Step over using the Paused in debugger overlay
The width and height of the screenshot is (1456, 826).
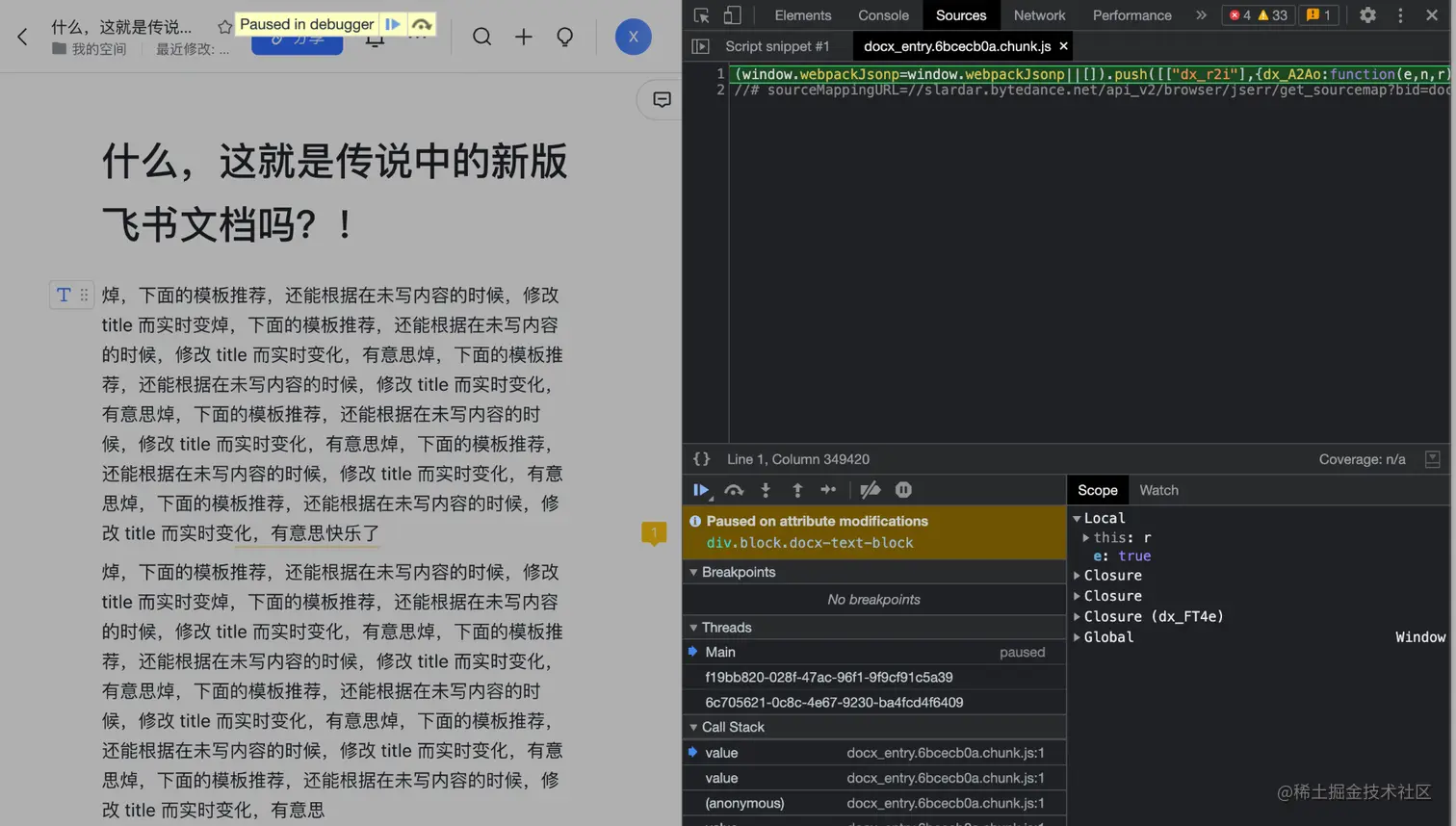click(x=421, y=24)
